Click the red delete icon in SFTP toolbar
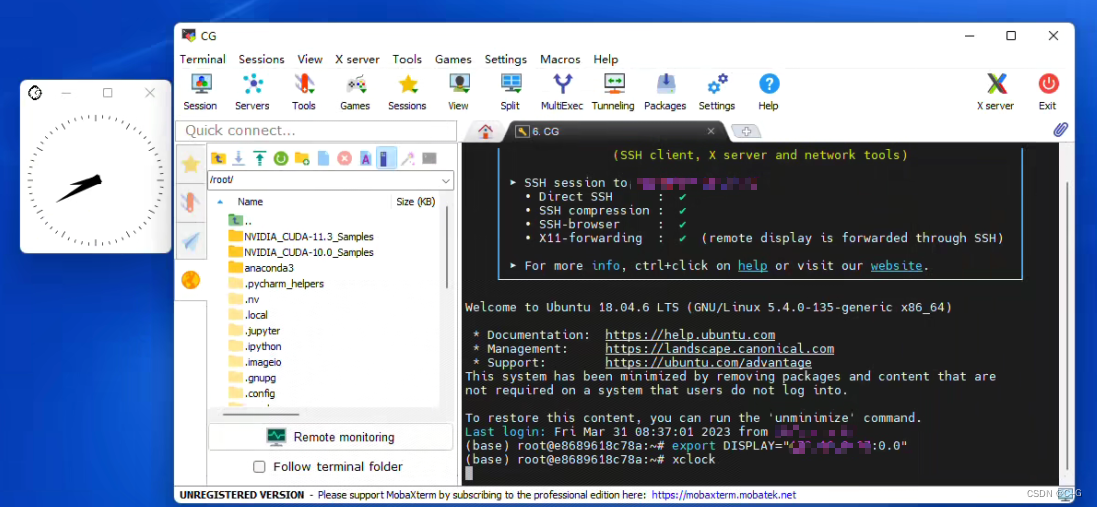The height and width of the screenshot is (507, 1097). (x=344, y=158)
